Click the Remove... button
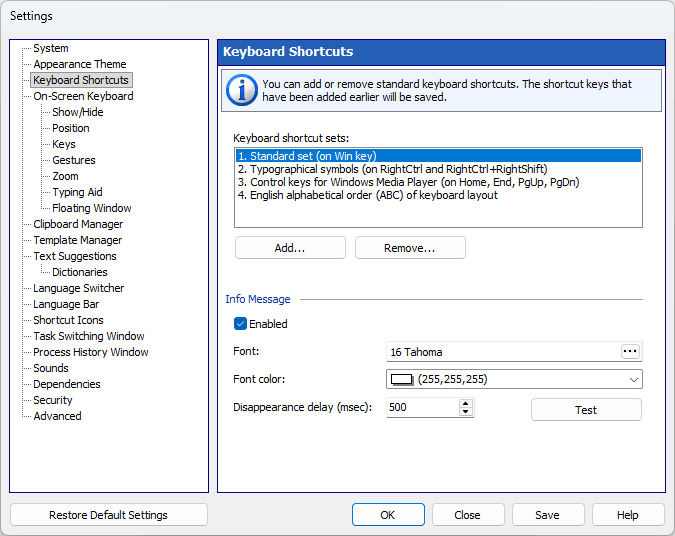Viewport: 675px width, 536px height. pyautogui.click(x=410, y=248)
